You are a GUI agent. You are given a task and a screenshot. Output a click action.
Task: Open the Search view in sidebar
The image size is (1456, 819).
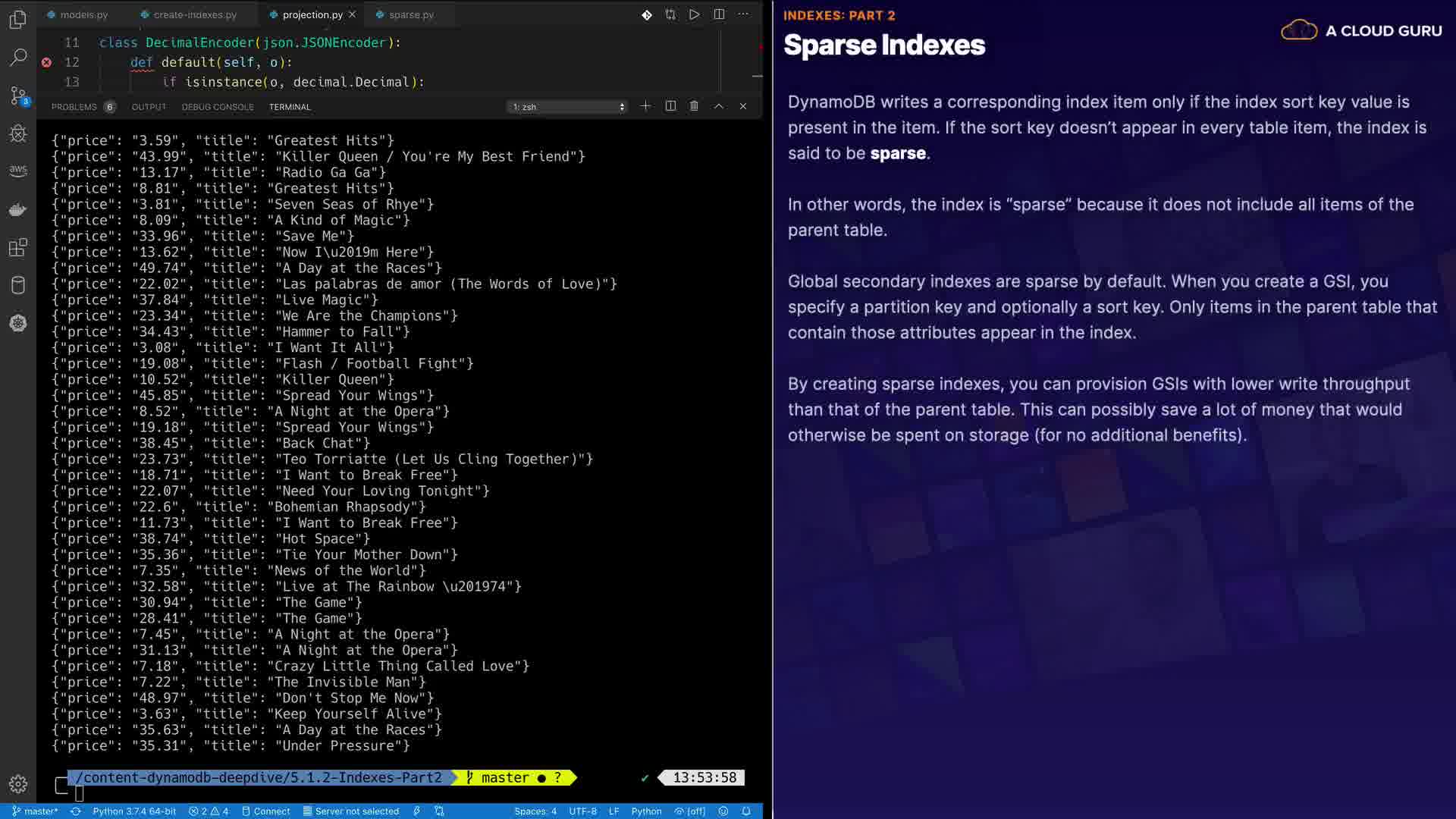point(18,58)
